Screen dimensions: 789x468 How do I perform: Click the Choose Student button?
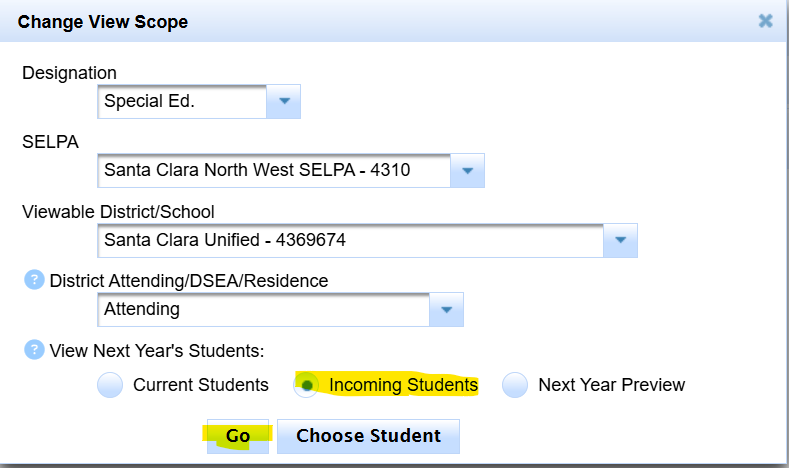coord(368,436)
